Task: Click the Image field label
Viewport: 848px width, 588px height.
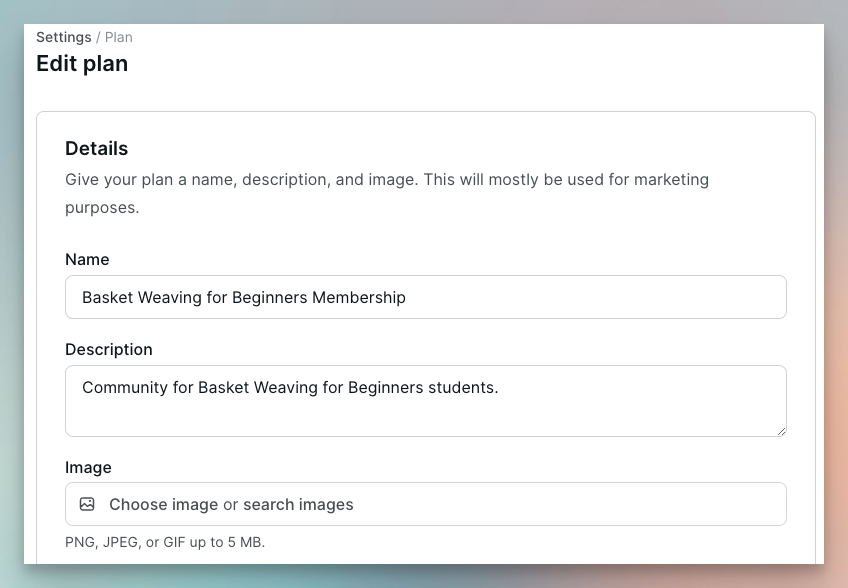Action: 88,467
